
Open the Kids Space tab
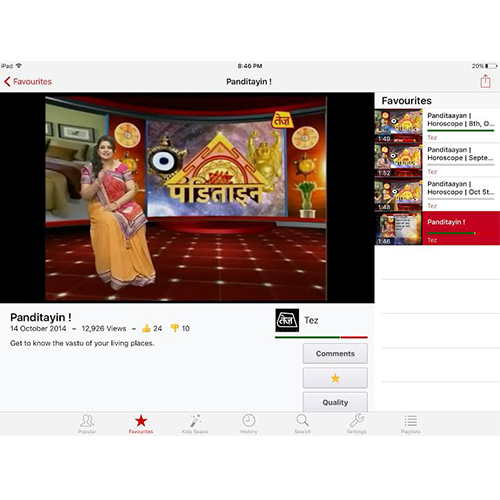click(x=195, y=424)
